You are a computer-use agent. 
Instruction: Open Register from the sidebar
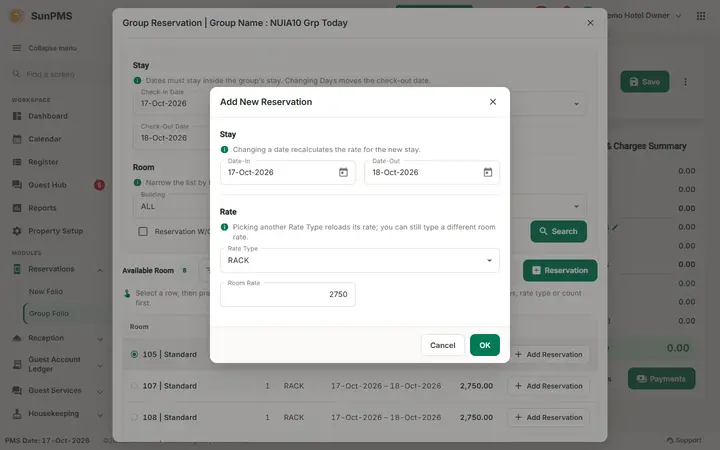point(43,162)
